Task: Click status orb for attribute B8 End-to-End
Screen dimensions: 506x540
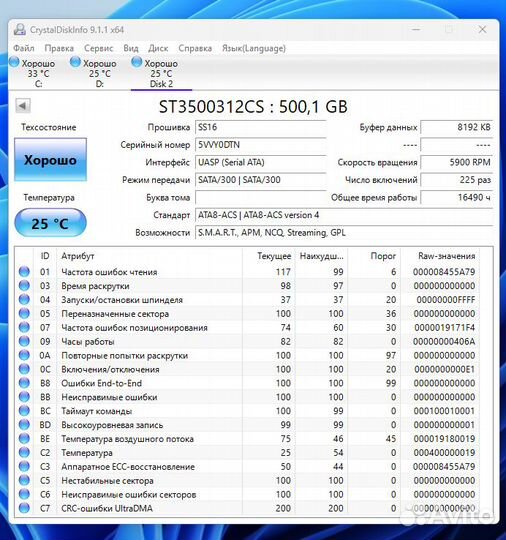Action: pos(24,383)
